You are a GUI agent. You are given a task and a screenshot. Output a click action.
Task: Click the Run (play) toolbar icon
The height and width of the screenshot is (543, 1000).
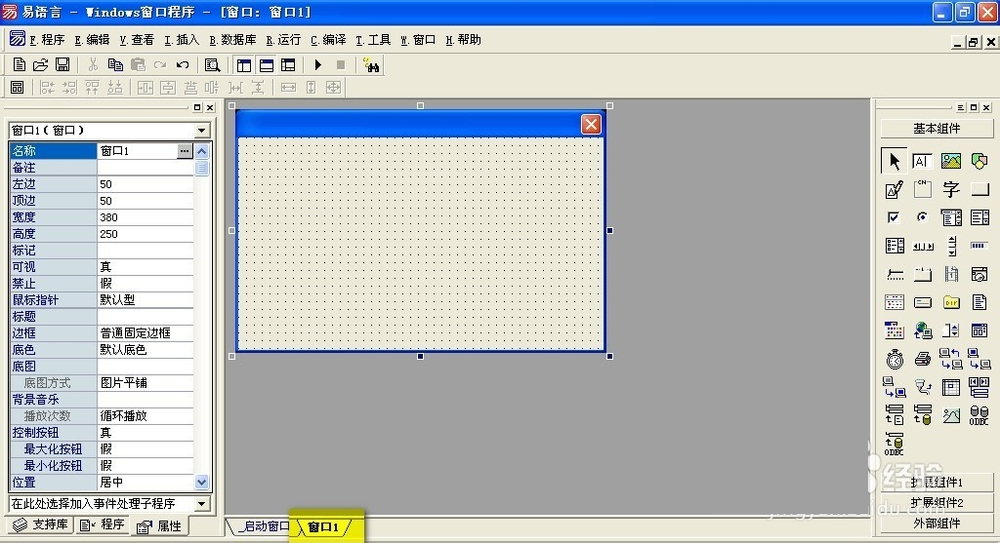tap(318, 65)
